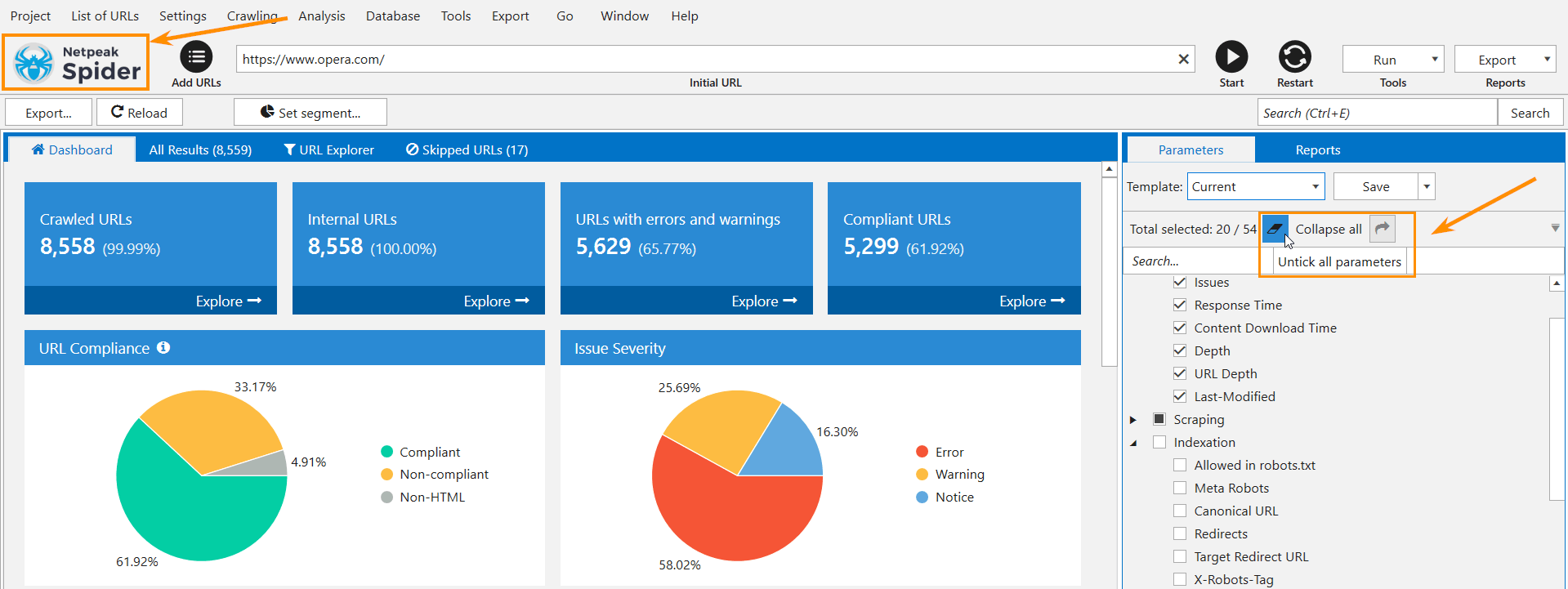Toggle the Scraping group checkbox
This screenshot has width=1568, height=589.
tap(1159, 419)
